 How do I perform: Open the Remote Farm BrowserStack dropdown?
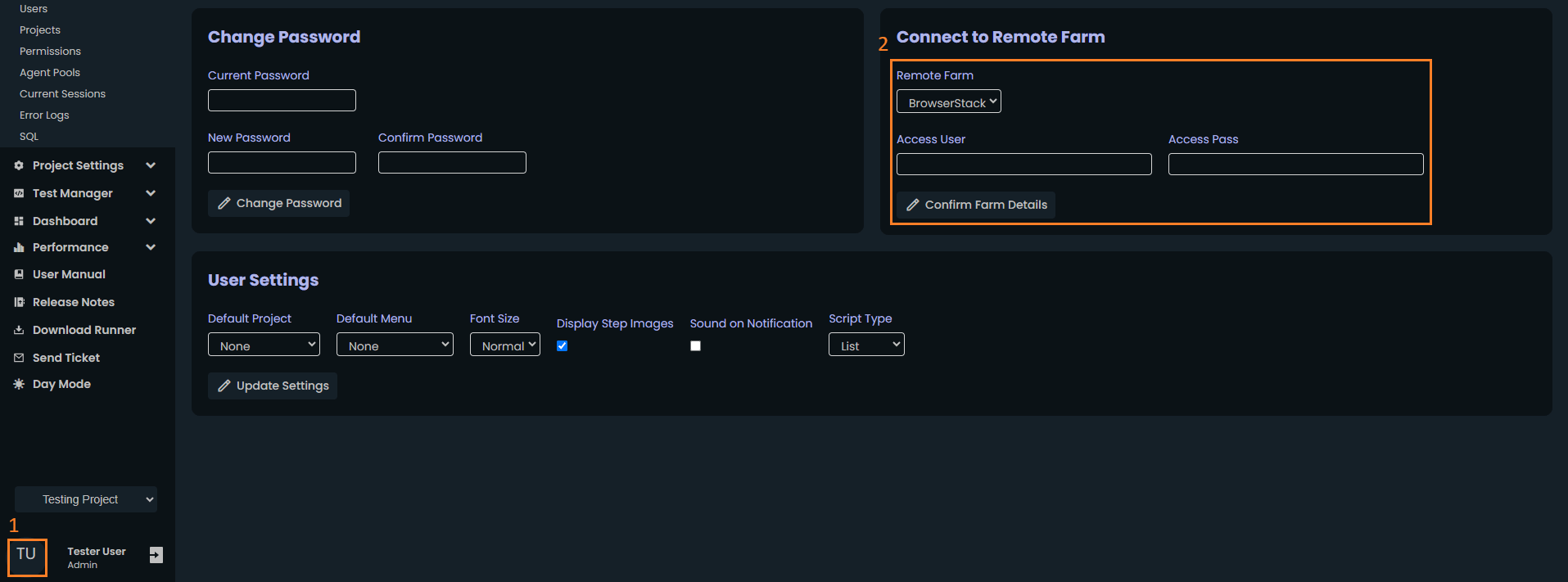(x=948, y=102)
